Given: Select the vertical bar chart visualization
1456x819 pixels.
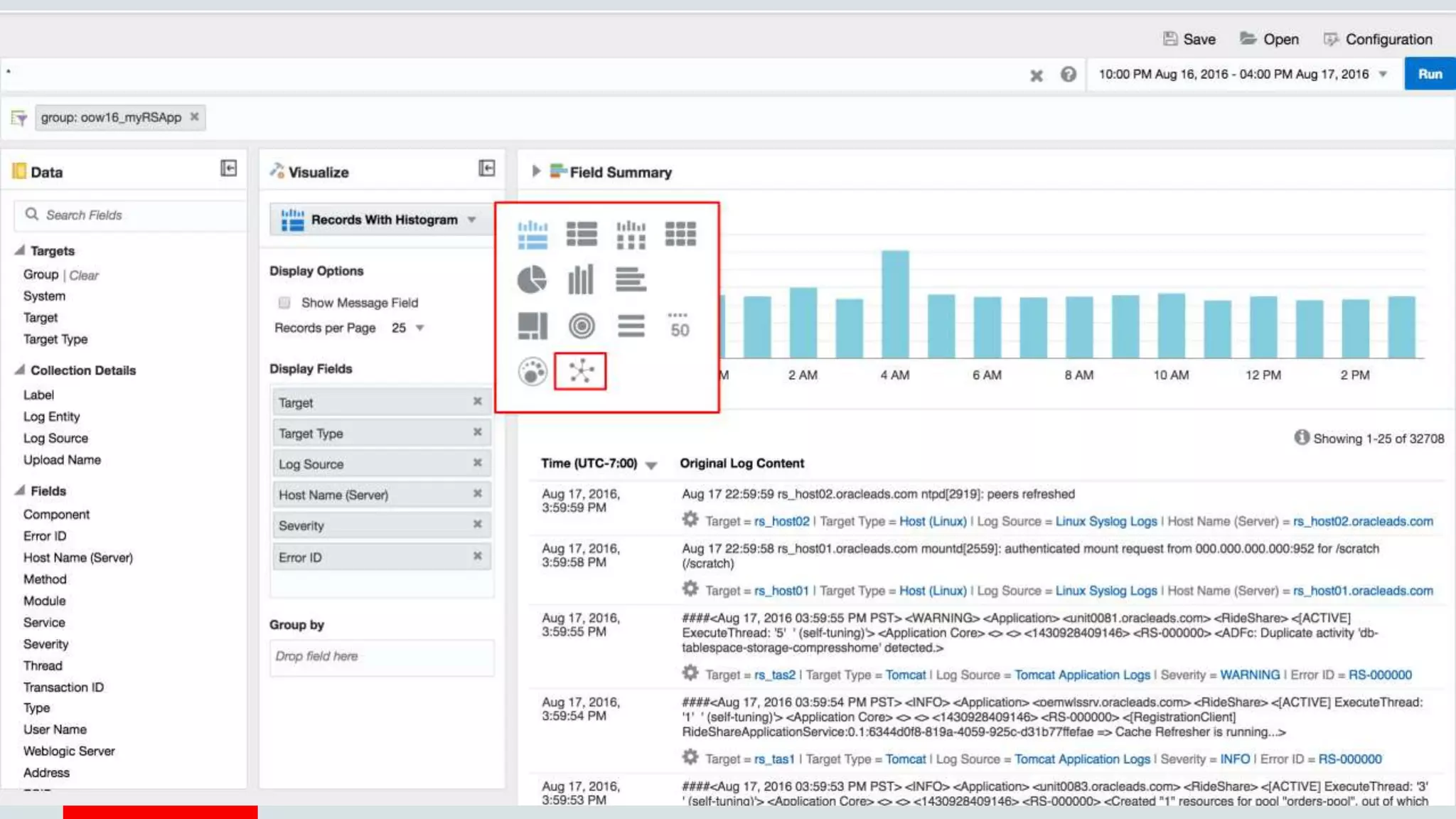Looking at the screenshot, I should [580, 279].
